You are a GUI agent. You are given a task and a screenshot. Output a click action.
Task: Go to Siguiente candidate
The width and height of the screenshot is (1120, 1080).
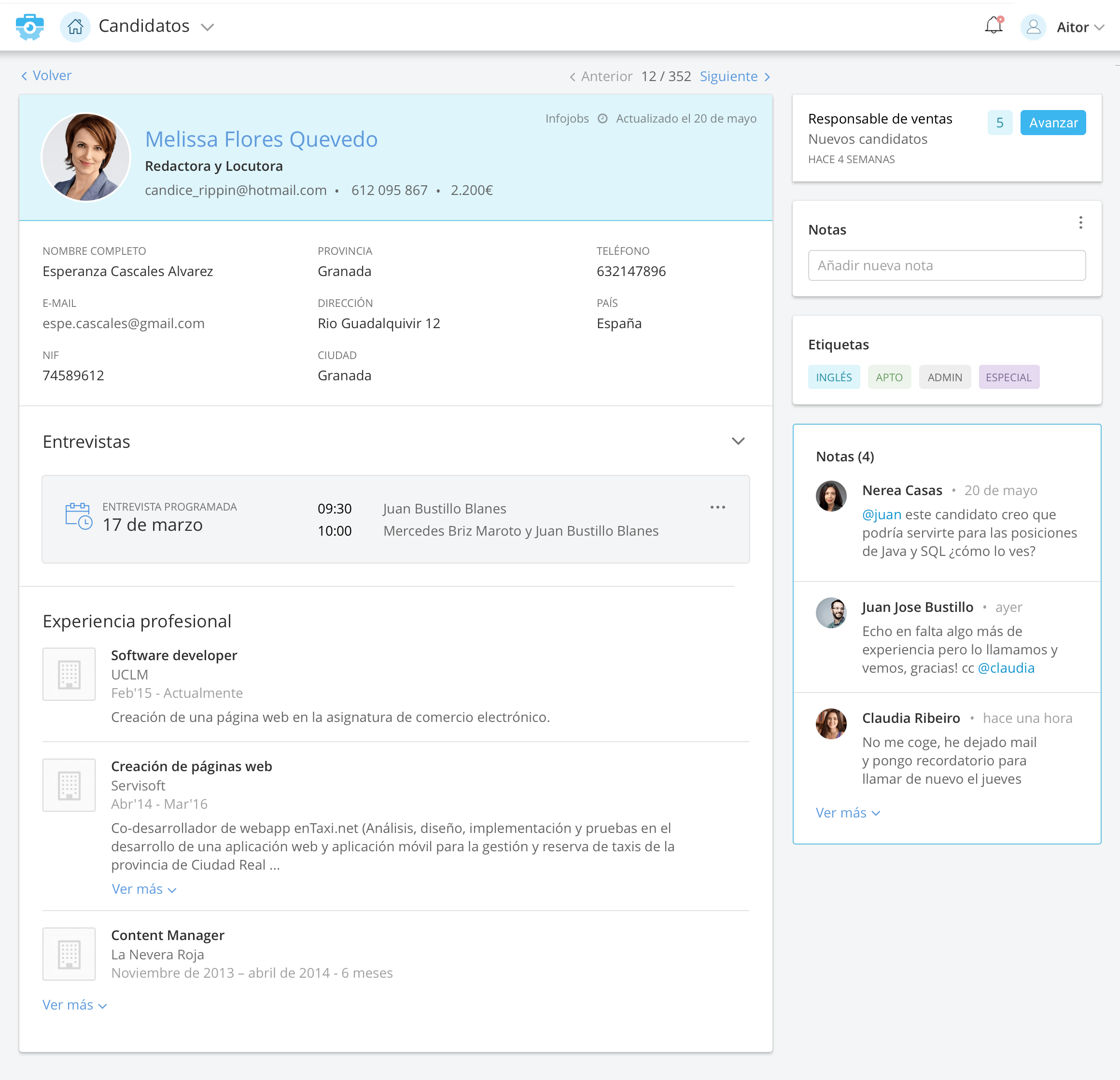[x=735, y=77]
